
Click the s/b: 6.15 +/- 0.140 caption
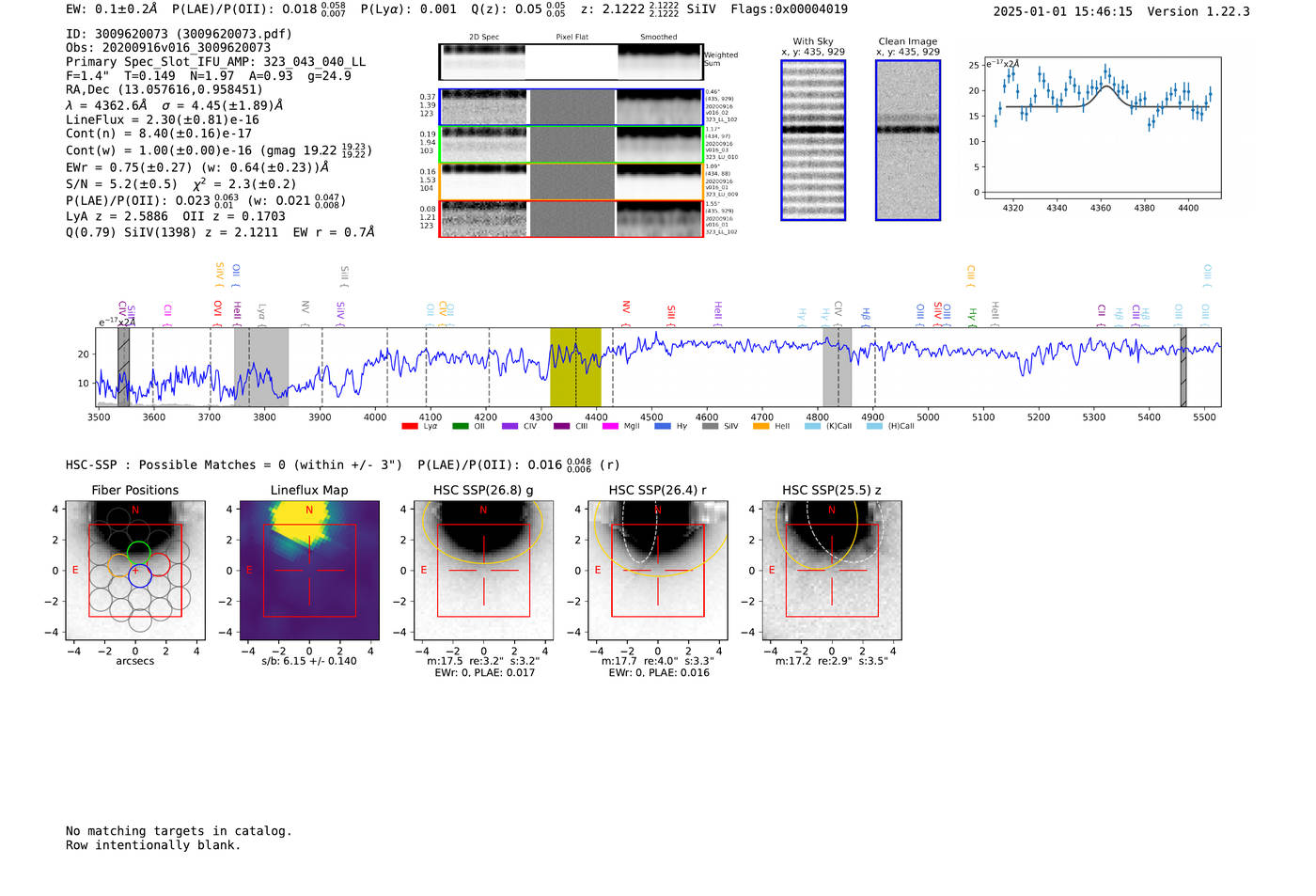pos(309,661)
